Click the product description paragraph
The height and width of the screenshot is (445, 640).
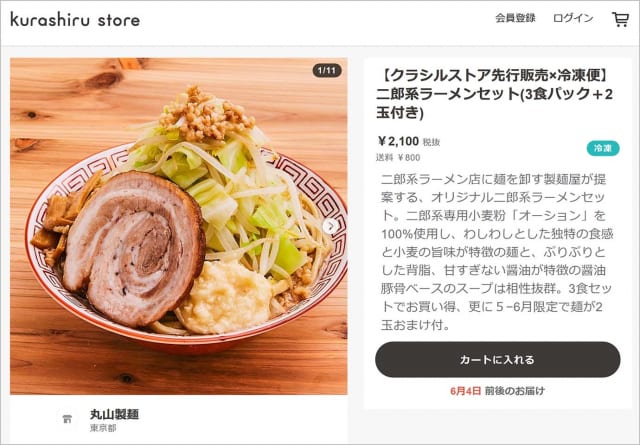[497, 252]
